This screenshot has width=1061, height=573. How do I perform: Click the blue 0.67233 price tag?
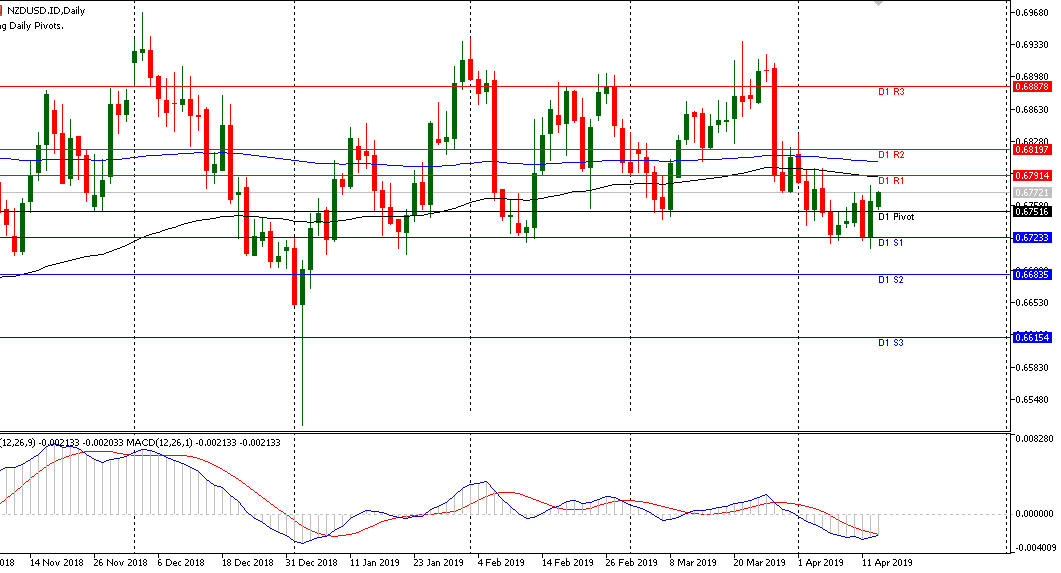point(1032,237)
